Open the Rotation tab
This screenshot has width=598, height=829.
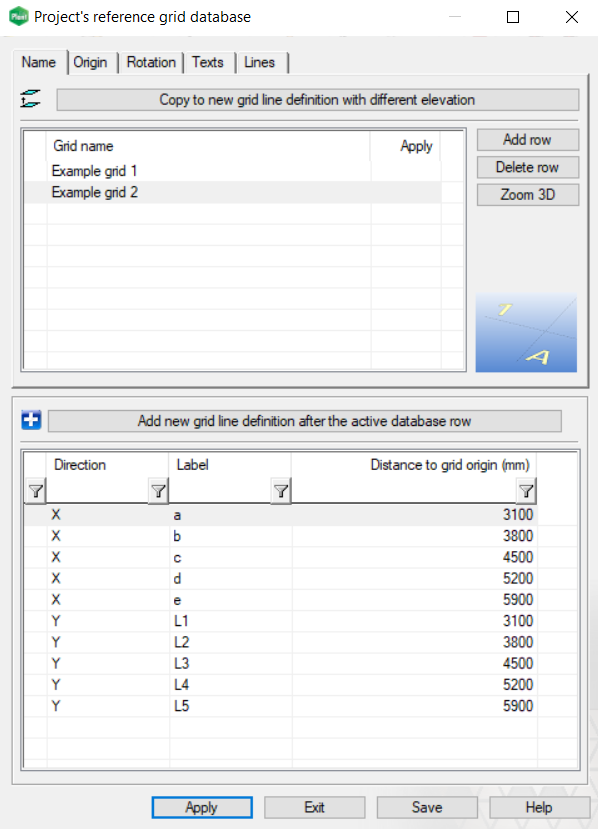coord(151,62)
